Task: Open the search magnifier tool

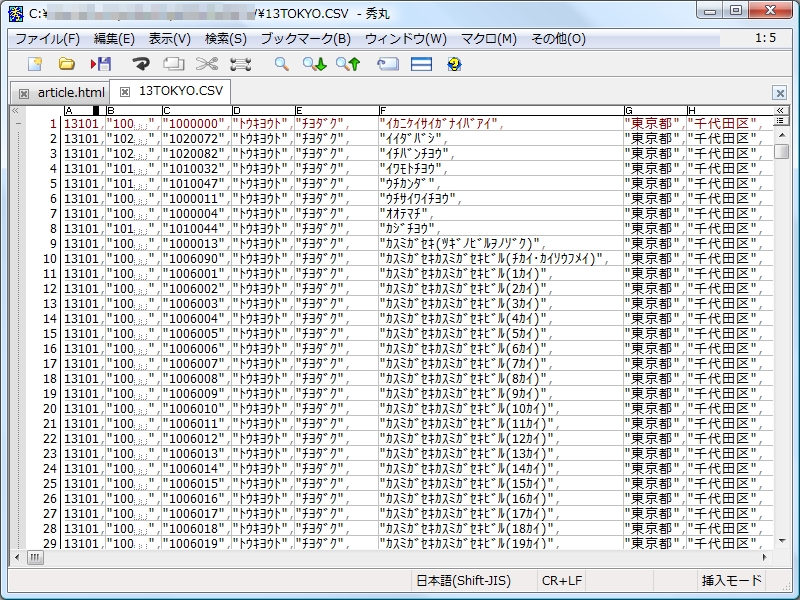Action: 281,63
